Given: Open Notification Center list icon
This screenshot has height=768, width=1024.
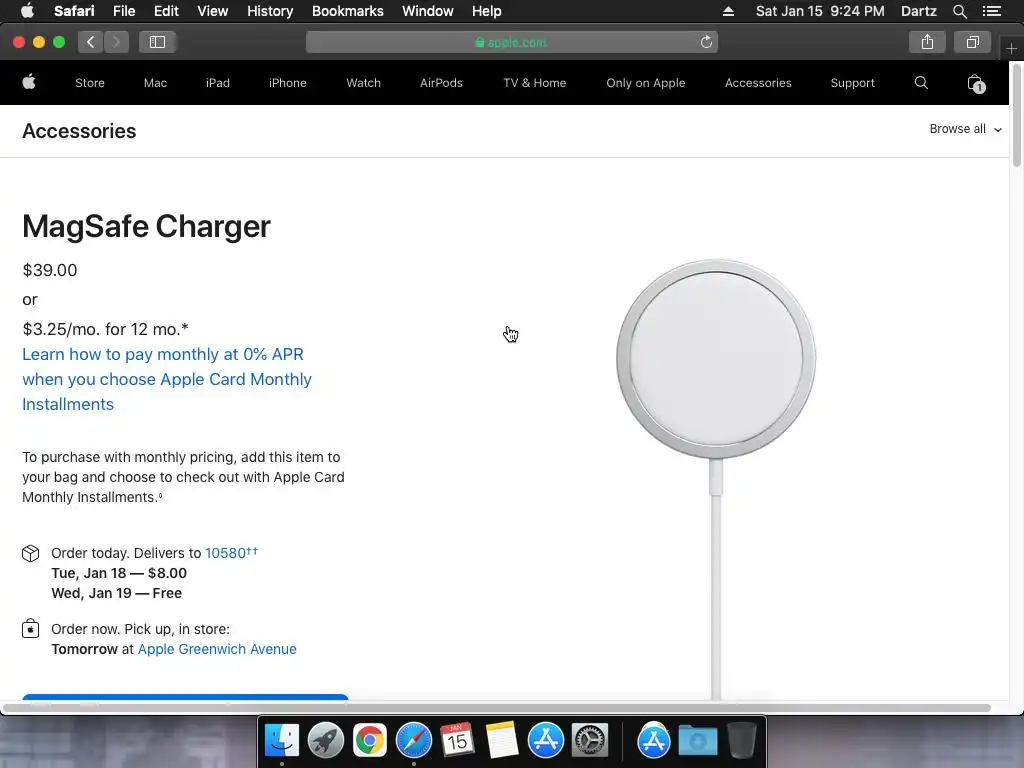Looking at the screenshot, I should click(991, 11).
